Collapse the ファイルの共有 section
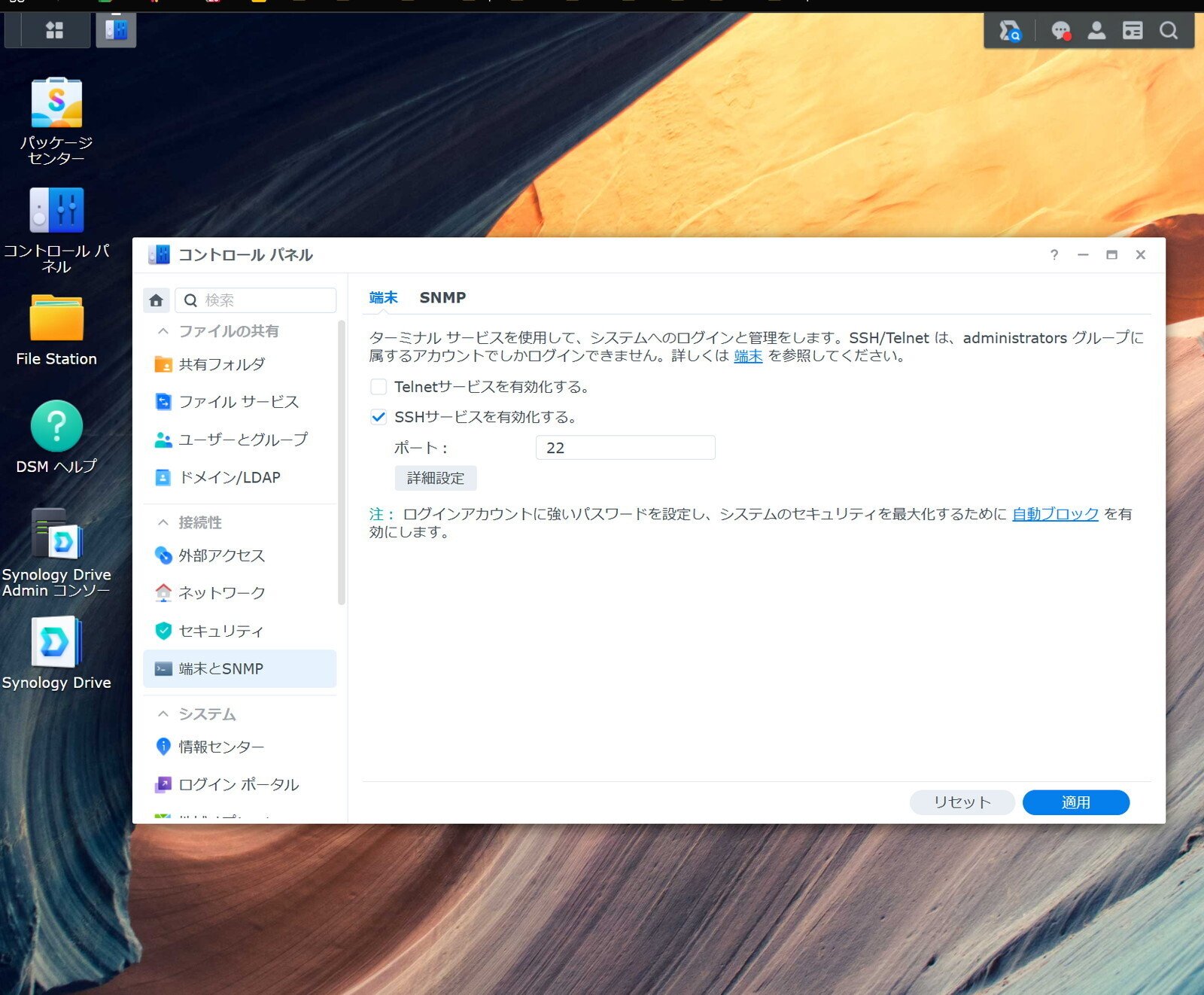 [x=163, y=331]
